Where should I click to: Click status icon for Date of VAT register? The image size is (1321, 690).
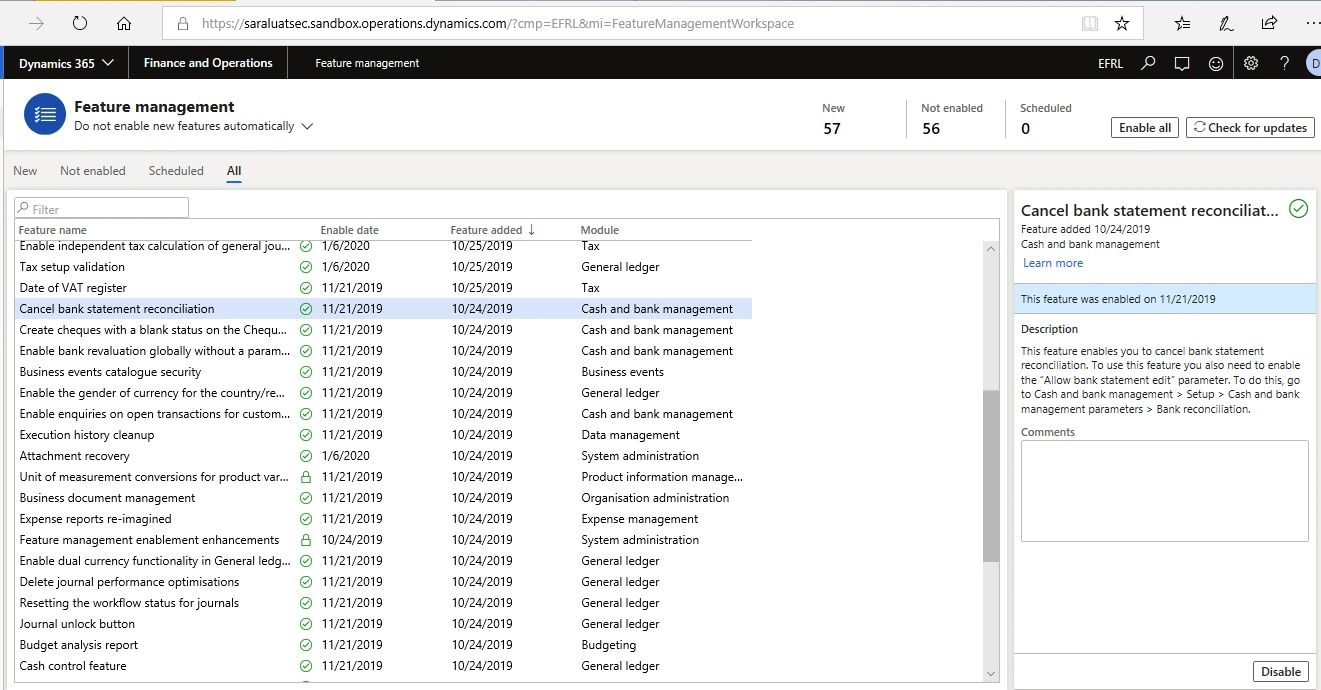[306, 288]
